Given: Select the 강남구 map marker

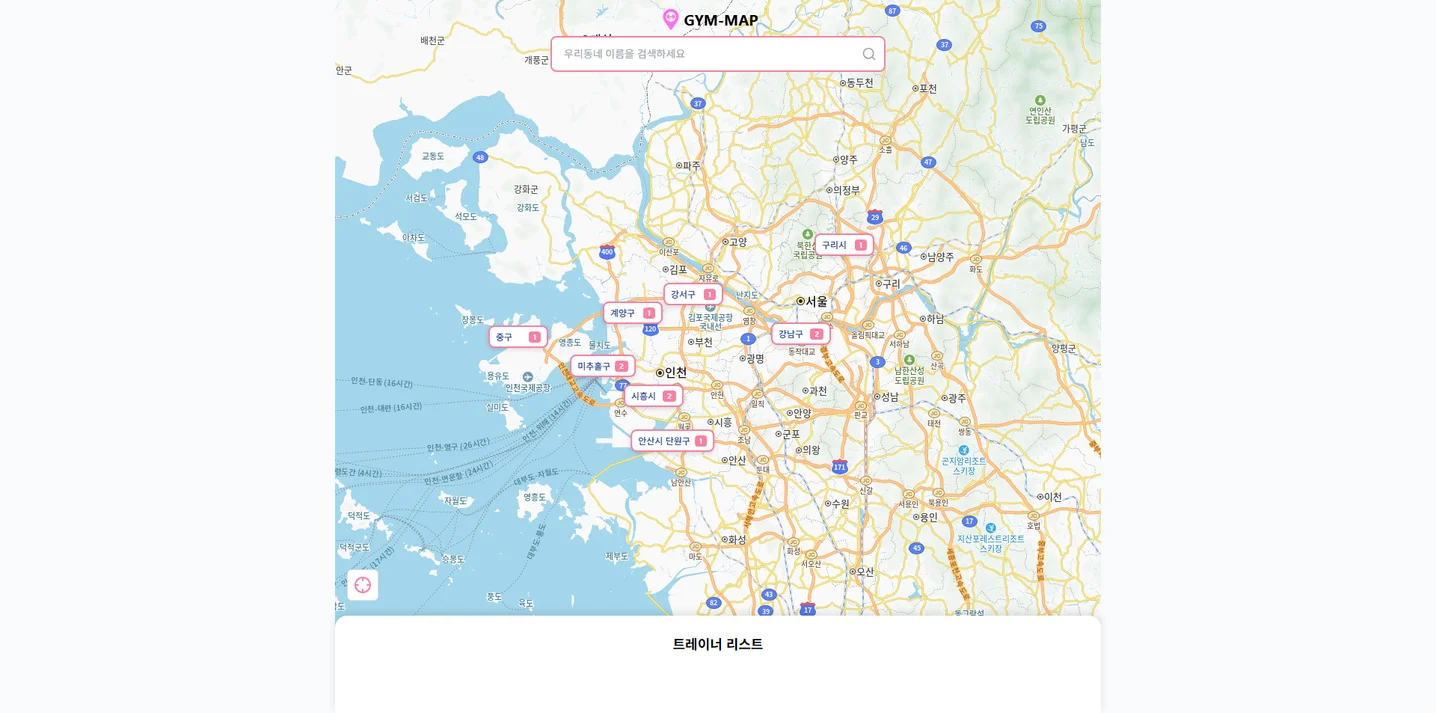Looking at the screenshot, I should (x=792, y=334).
